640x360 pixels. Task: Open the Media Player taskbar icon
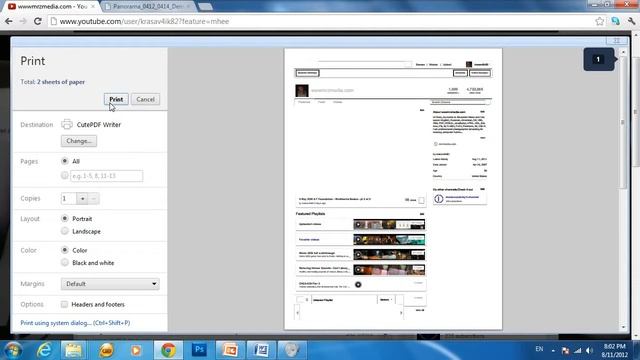136,350
